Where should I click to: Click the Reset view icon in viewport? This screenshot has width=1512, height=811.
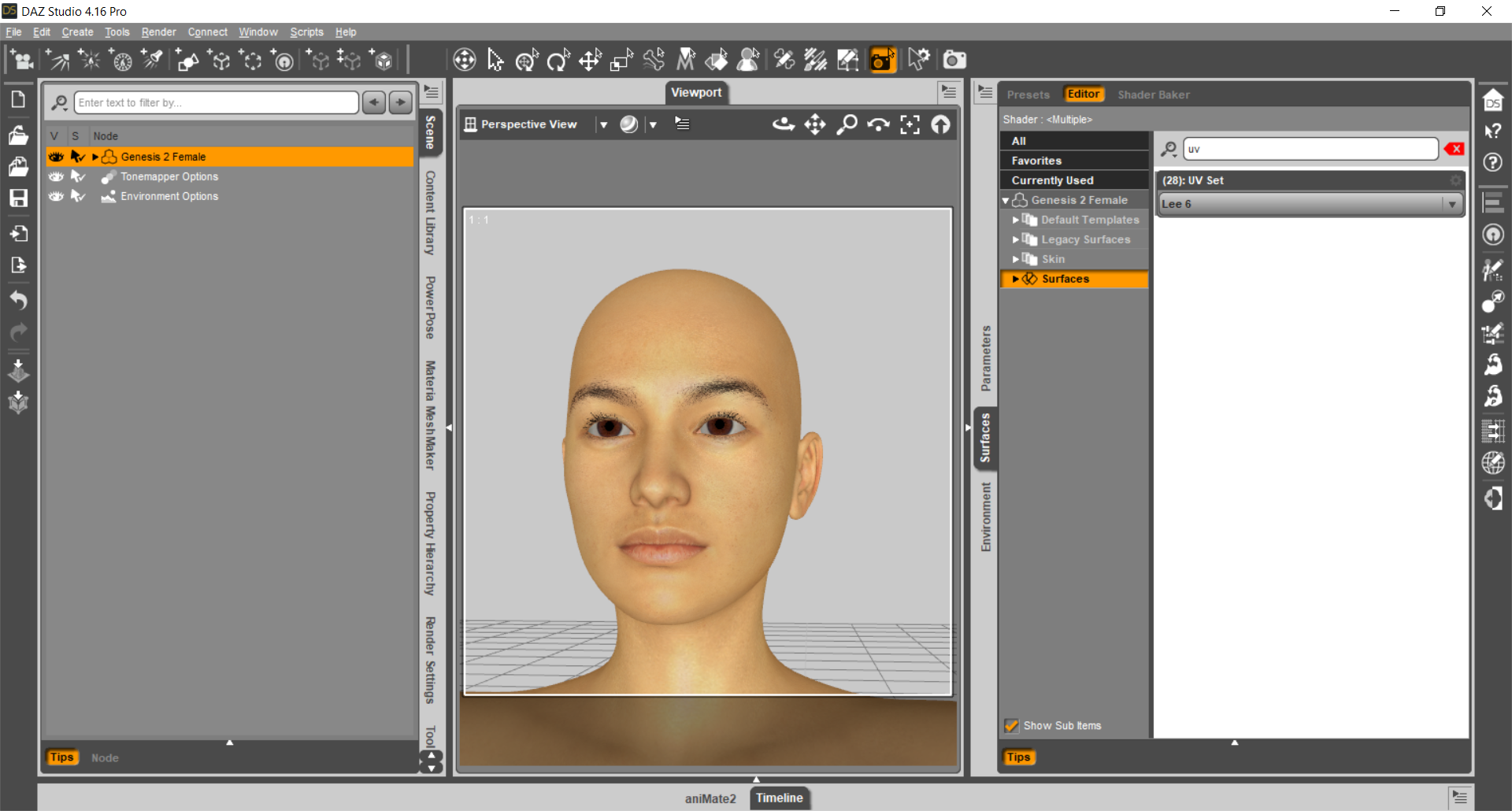pos(941,124)
